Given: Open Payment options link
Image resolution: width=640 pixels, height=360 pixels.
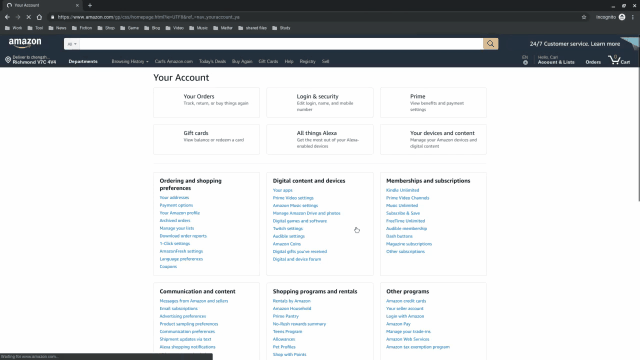Looking at the screenshot, I should (x=176, y=205).
